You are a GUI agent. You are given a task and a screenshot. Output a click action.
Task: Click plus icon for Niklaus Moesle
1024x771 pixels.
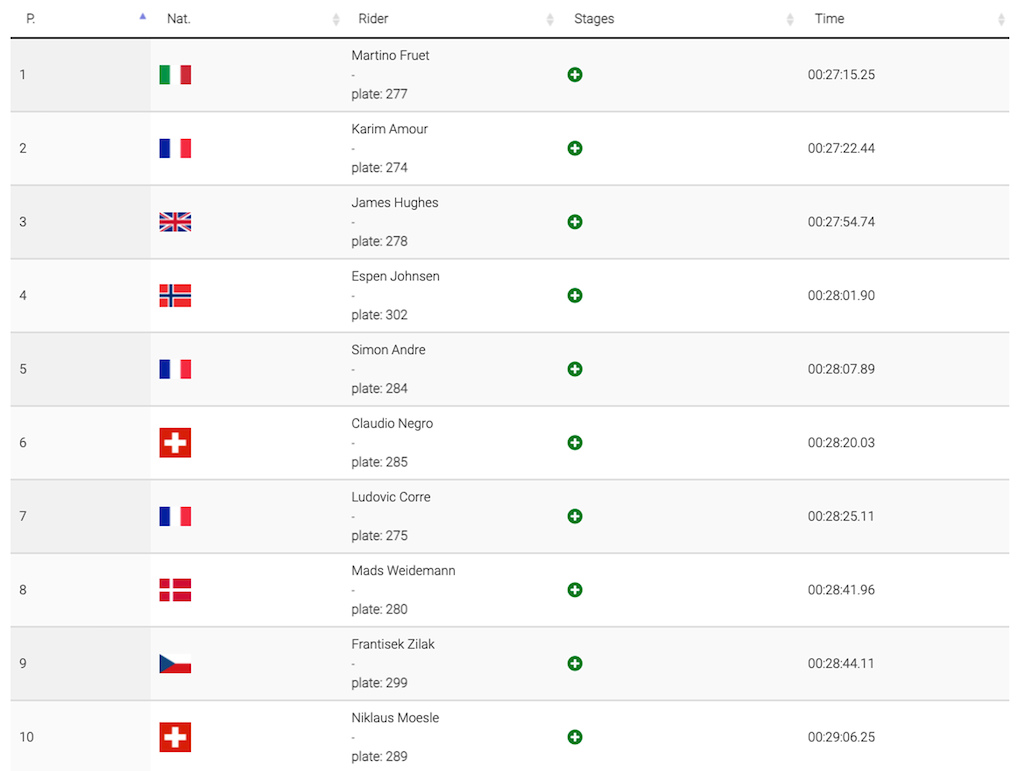point(575,737)
